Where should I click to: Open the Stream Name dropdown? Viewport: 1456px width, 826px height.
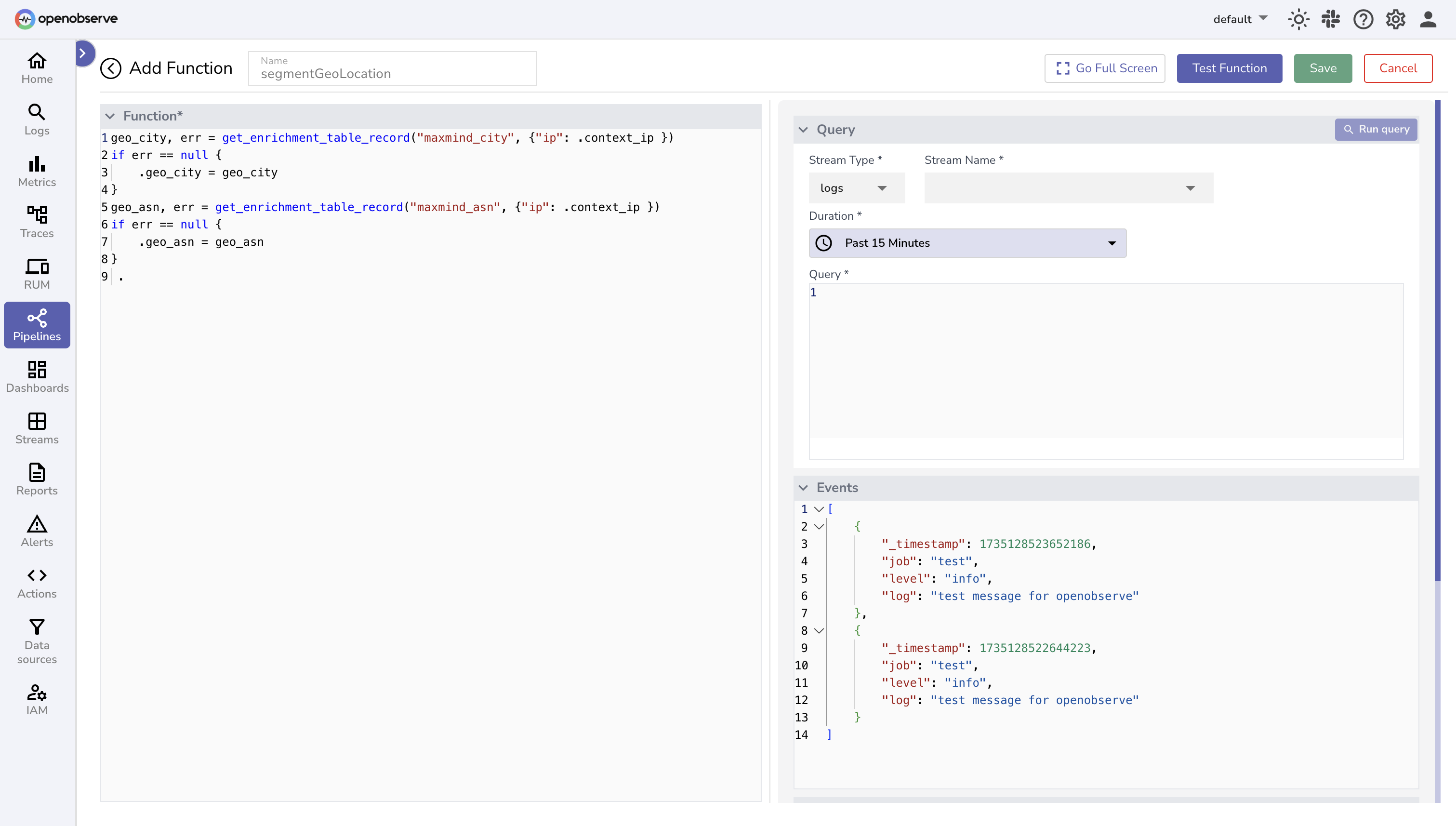point(1068,188)
